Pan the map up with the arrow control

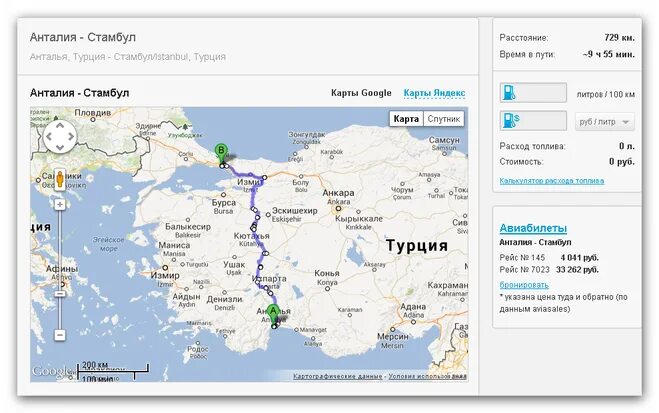[60, 125]
